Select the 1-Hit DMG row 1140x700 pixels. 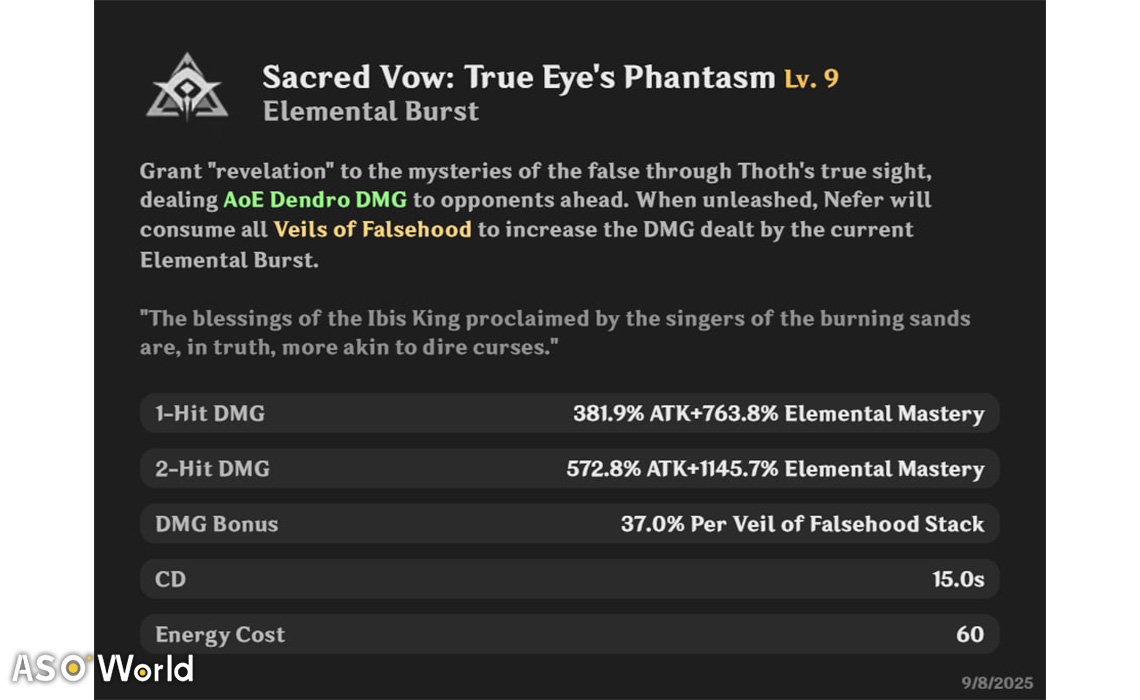[569, 413]
